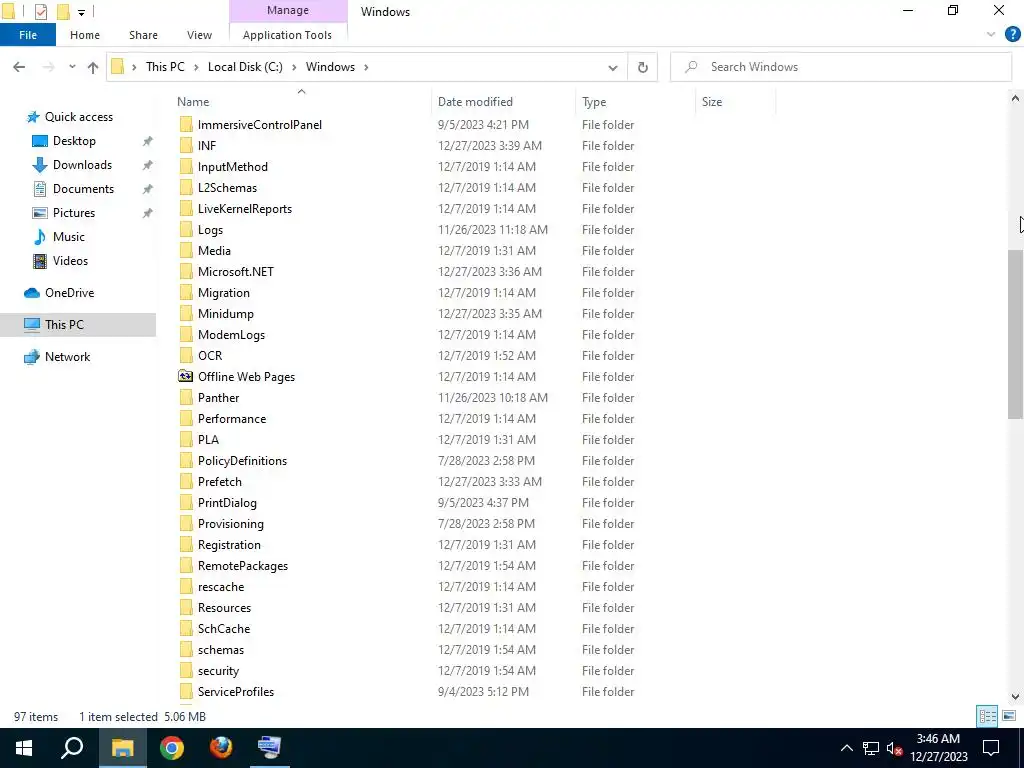Refresh the Windows folder view

643,67
